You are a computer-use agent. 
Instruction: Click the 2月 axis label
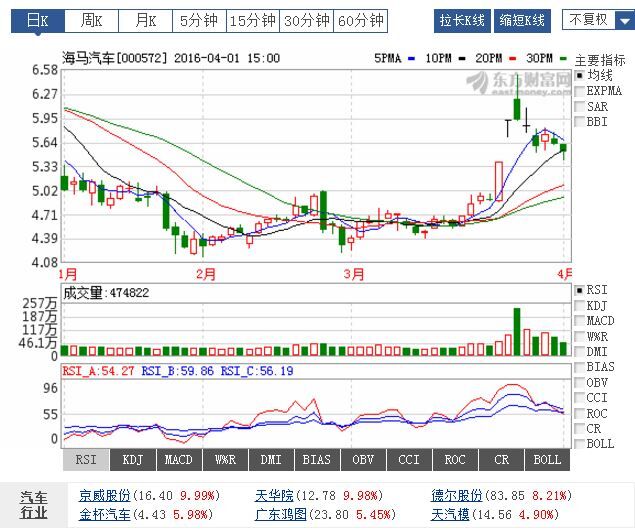coord(205,274)
